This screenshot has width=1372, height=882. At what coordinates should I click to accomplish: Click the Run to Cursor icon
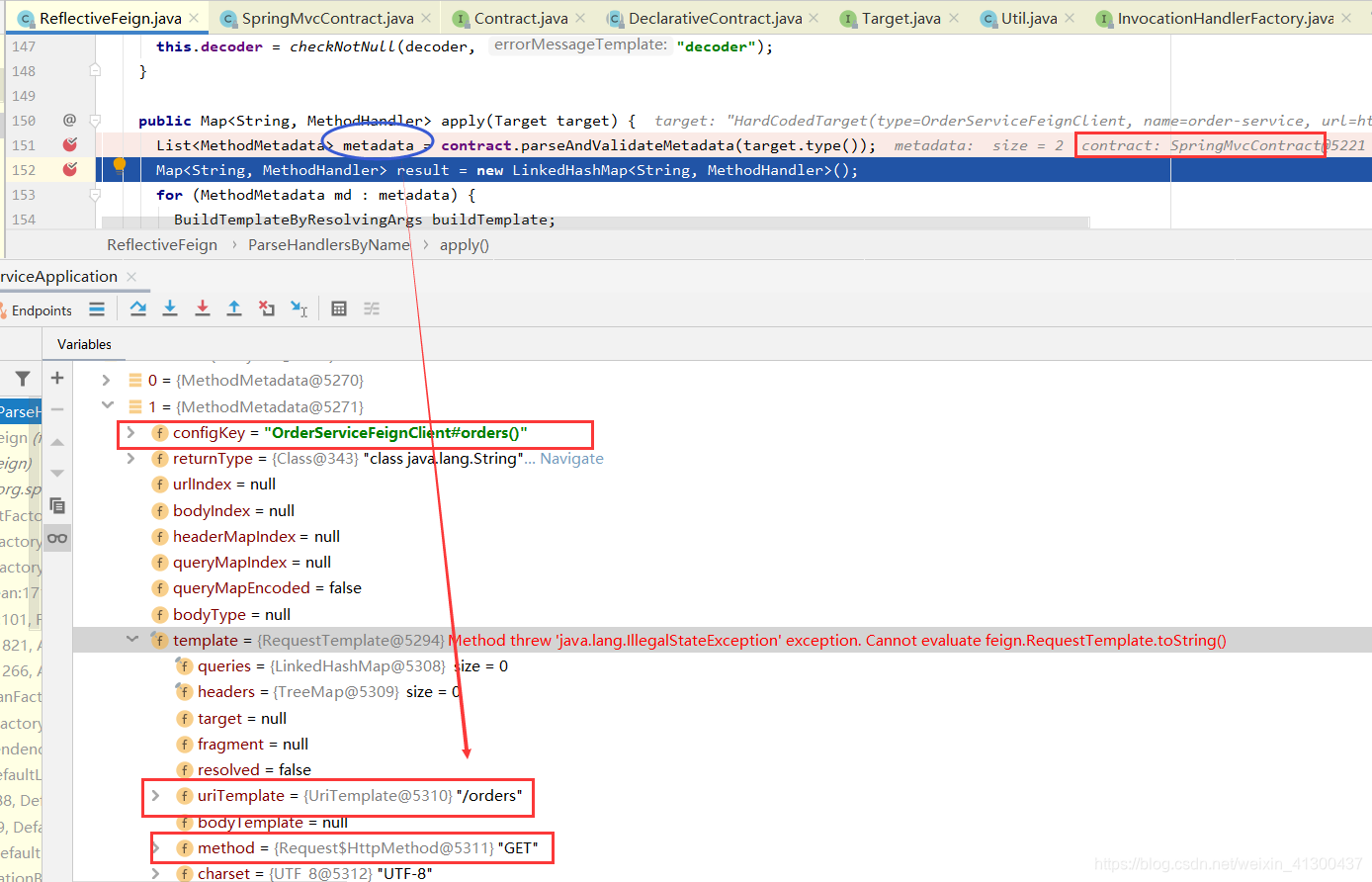coord(300,309)
